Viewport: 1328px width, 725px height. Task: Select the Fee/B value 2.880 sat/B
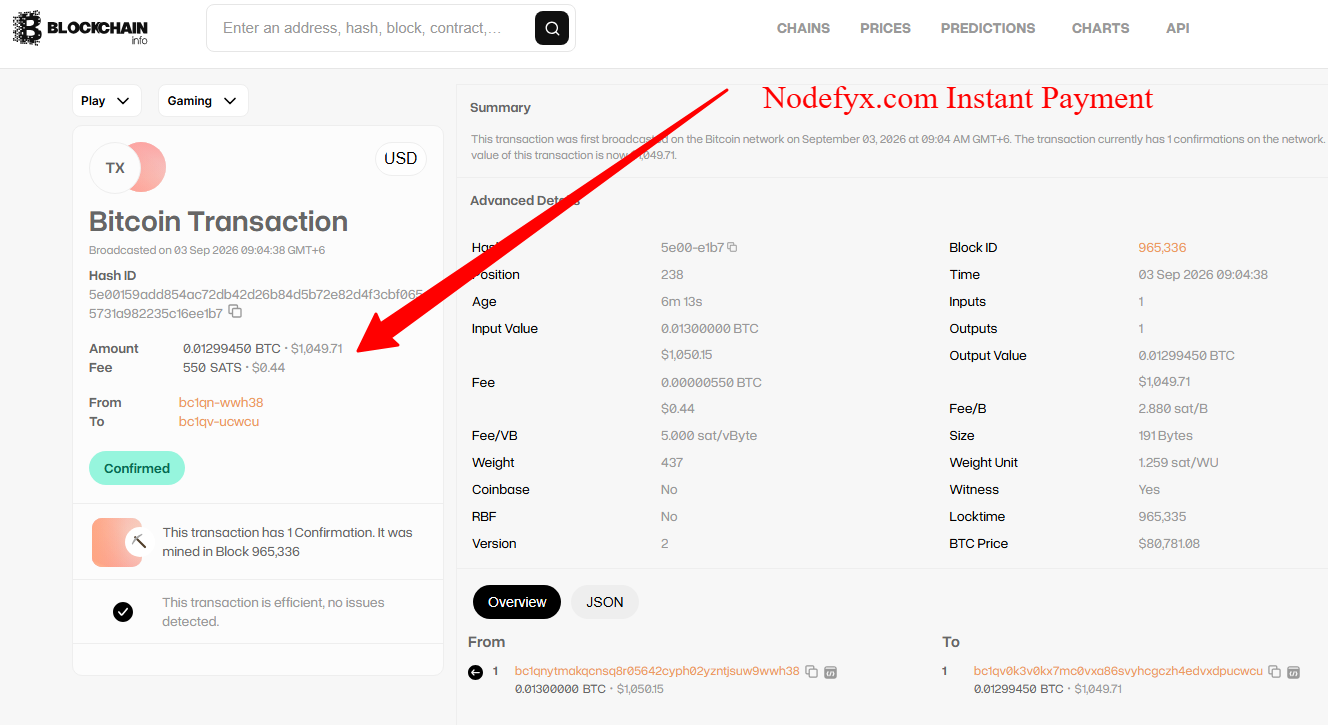[1173, 408]
